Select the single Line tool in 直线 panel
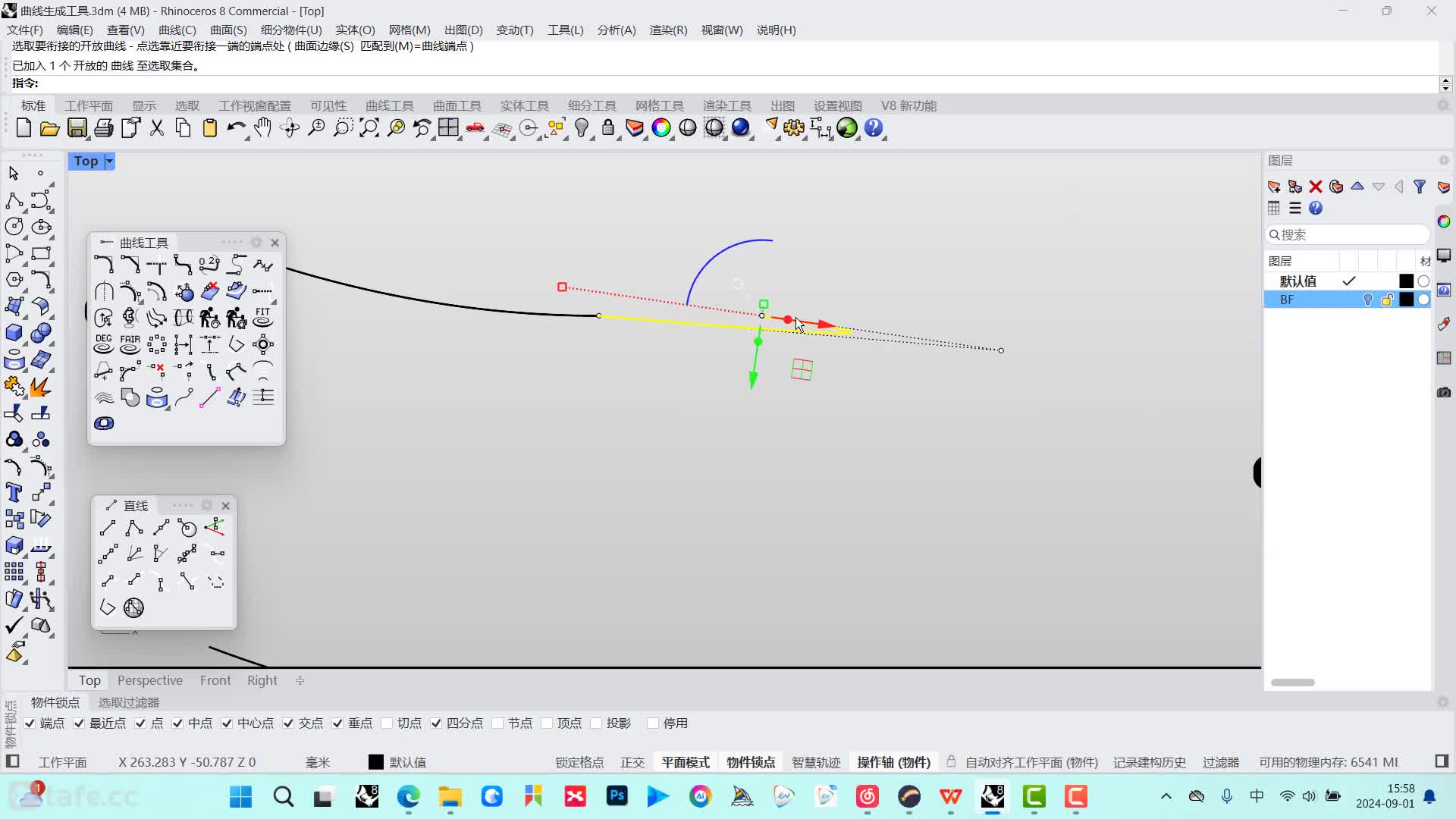1456x819 pixels. coord(108,528)
